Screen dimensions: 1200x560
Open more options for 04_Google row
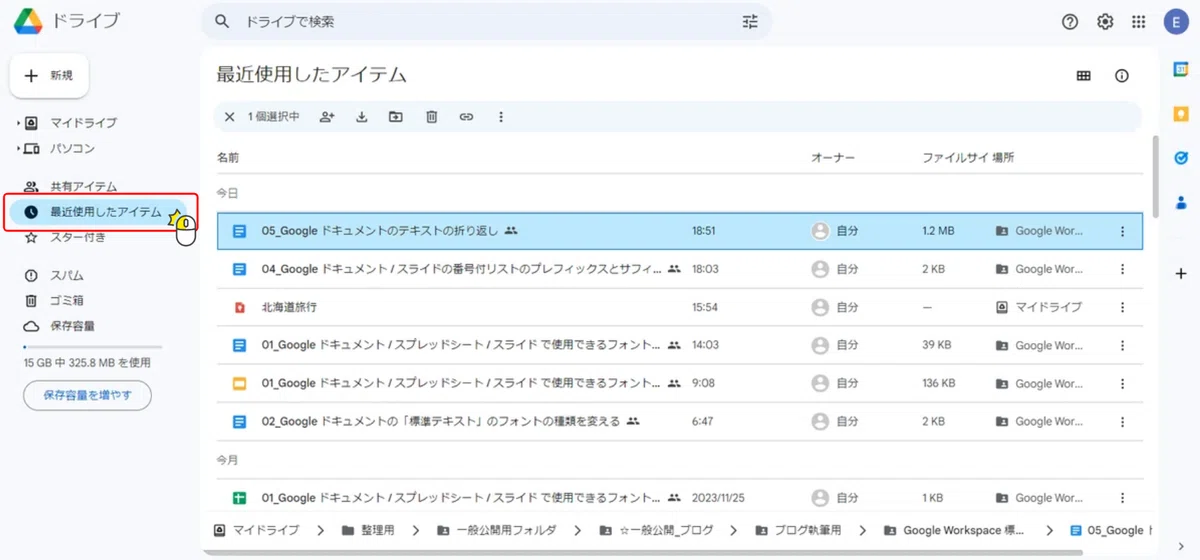pos(1122,269)
